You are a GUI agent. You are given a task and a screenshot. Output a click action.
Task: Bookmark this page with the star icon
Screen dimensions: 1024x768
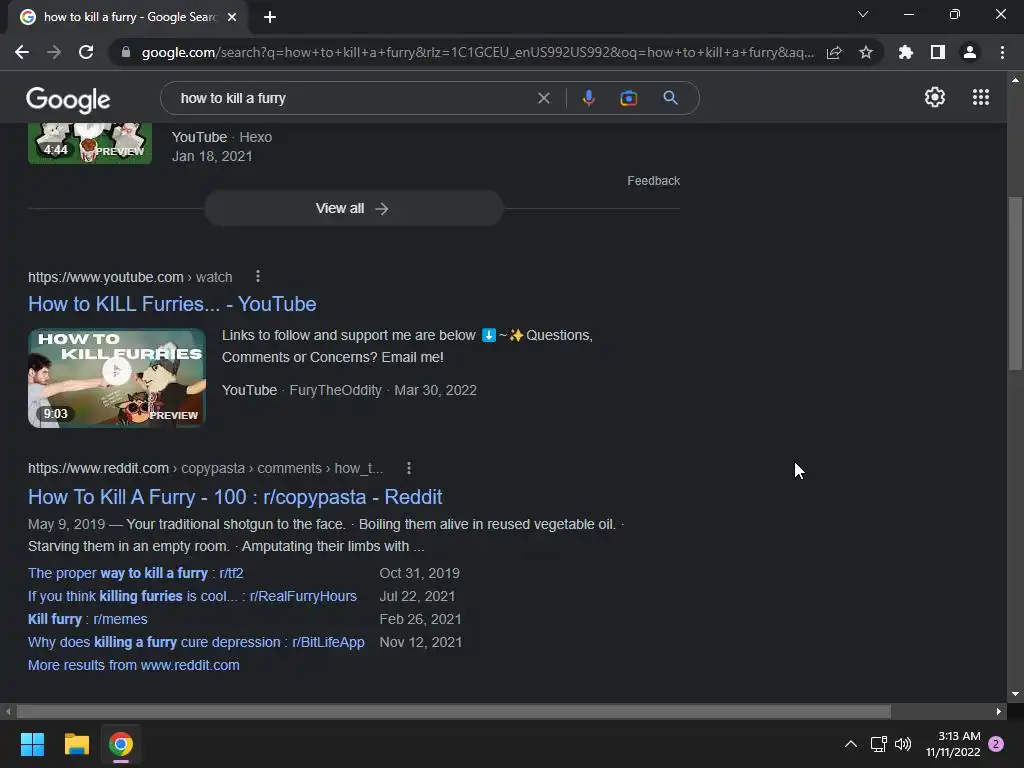865,52
